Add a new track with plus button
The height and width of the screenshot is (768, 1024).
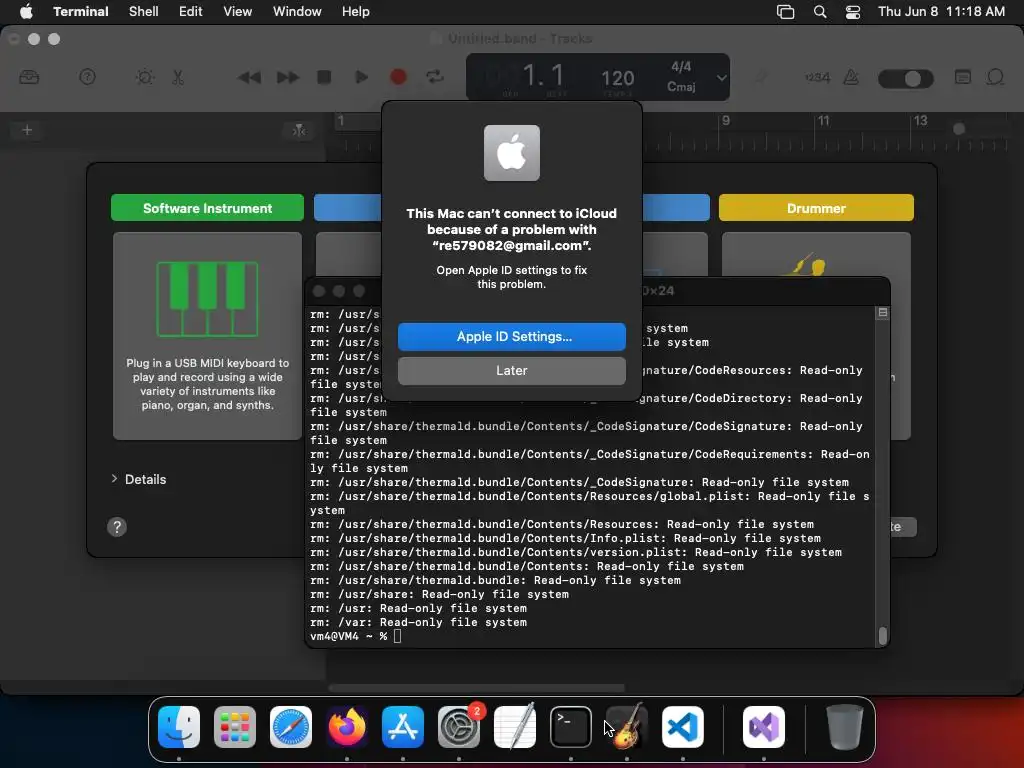tap(27, 130)
